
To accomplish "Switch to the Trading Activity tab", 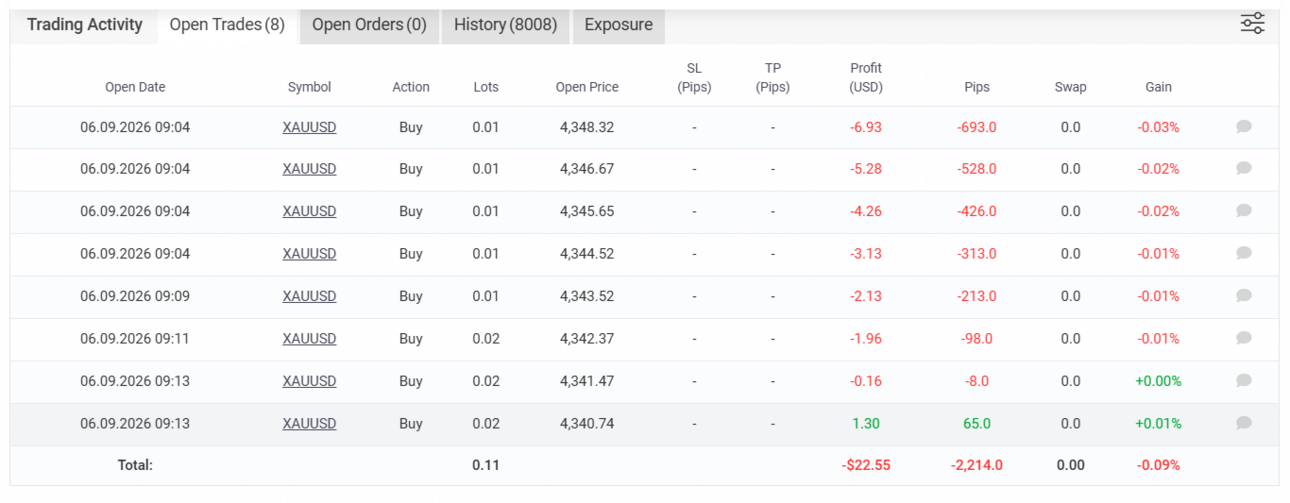I will (85, 25).
